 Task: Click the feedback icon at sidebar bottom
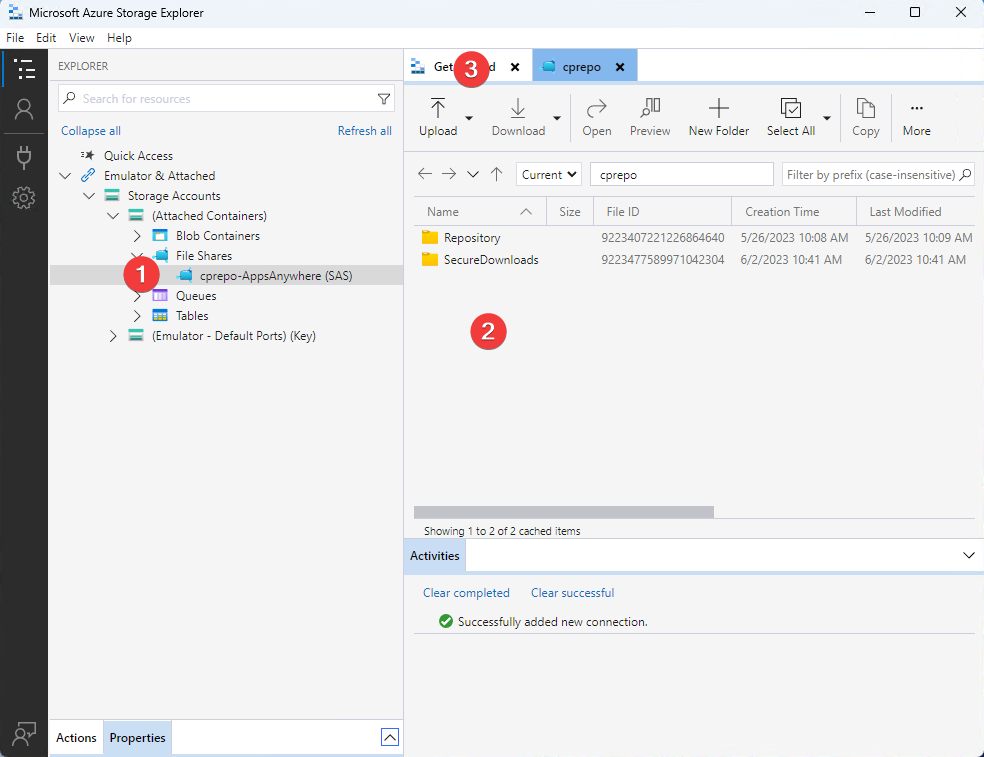[x=24, y=733]
